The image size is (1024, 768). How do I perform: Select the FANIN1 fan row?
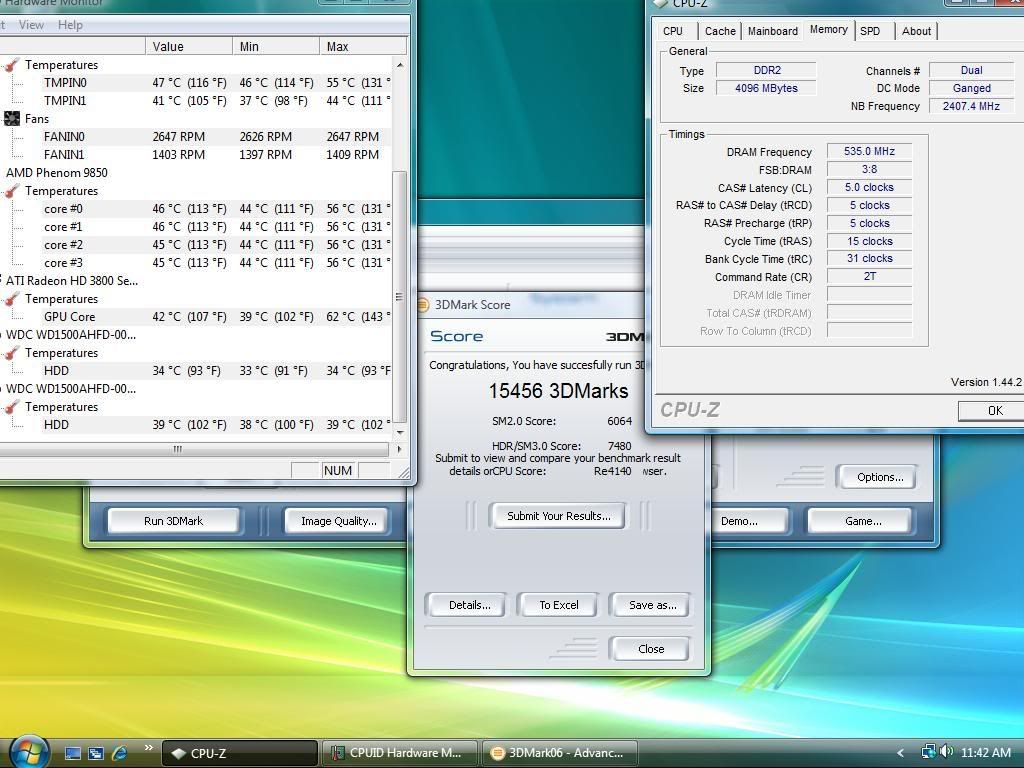(x=196, y=155)
